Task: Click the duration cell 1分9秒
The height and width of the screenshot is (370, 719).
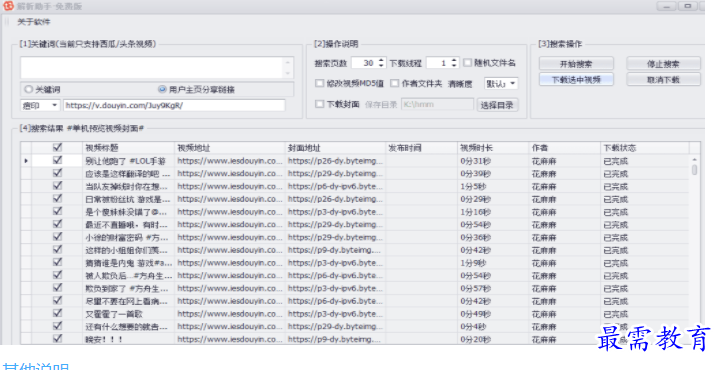Action: 473,263
